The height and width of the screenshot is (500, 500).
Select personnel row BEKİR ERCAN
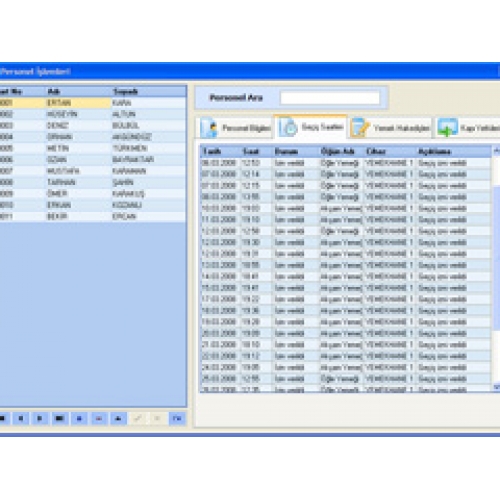[93, 216]
